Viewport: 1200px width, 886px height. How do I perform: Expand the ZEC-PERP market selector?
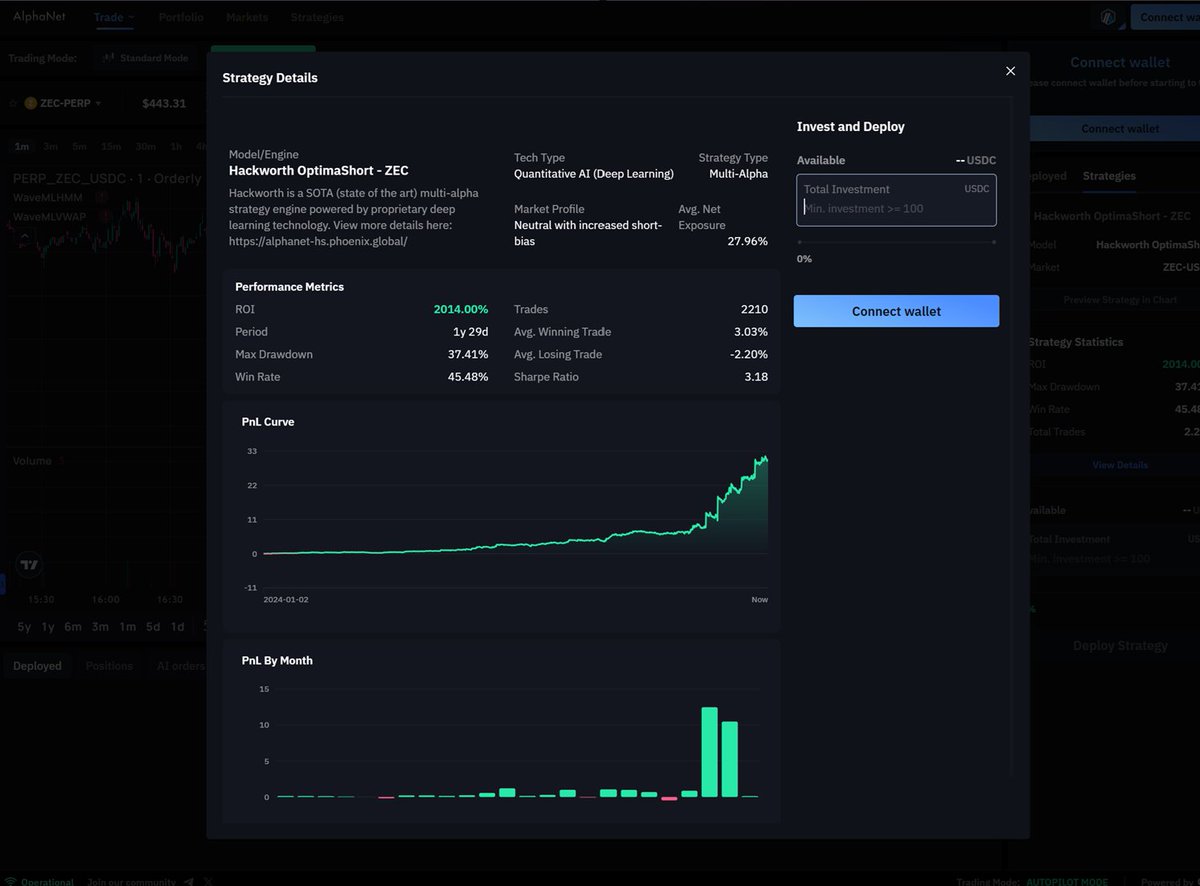(x=97, y=103)
